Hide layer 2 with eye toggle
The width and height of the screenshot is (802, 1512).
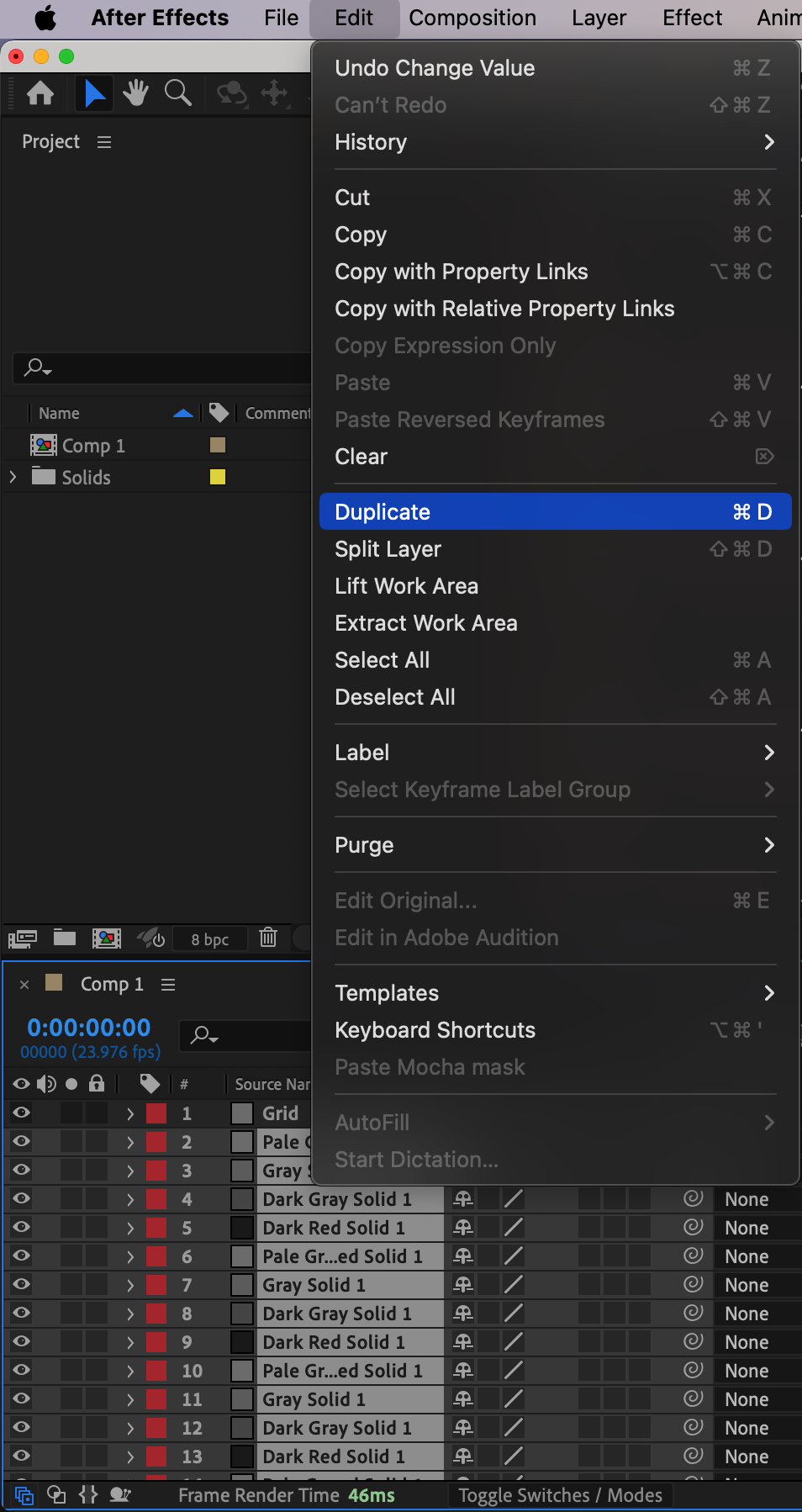pyautogui.click(x=22, y=1141)
